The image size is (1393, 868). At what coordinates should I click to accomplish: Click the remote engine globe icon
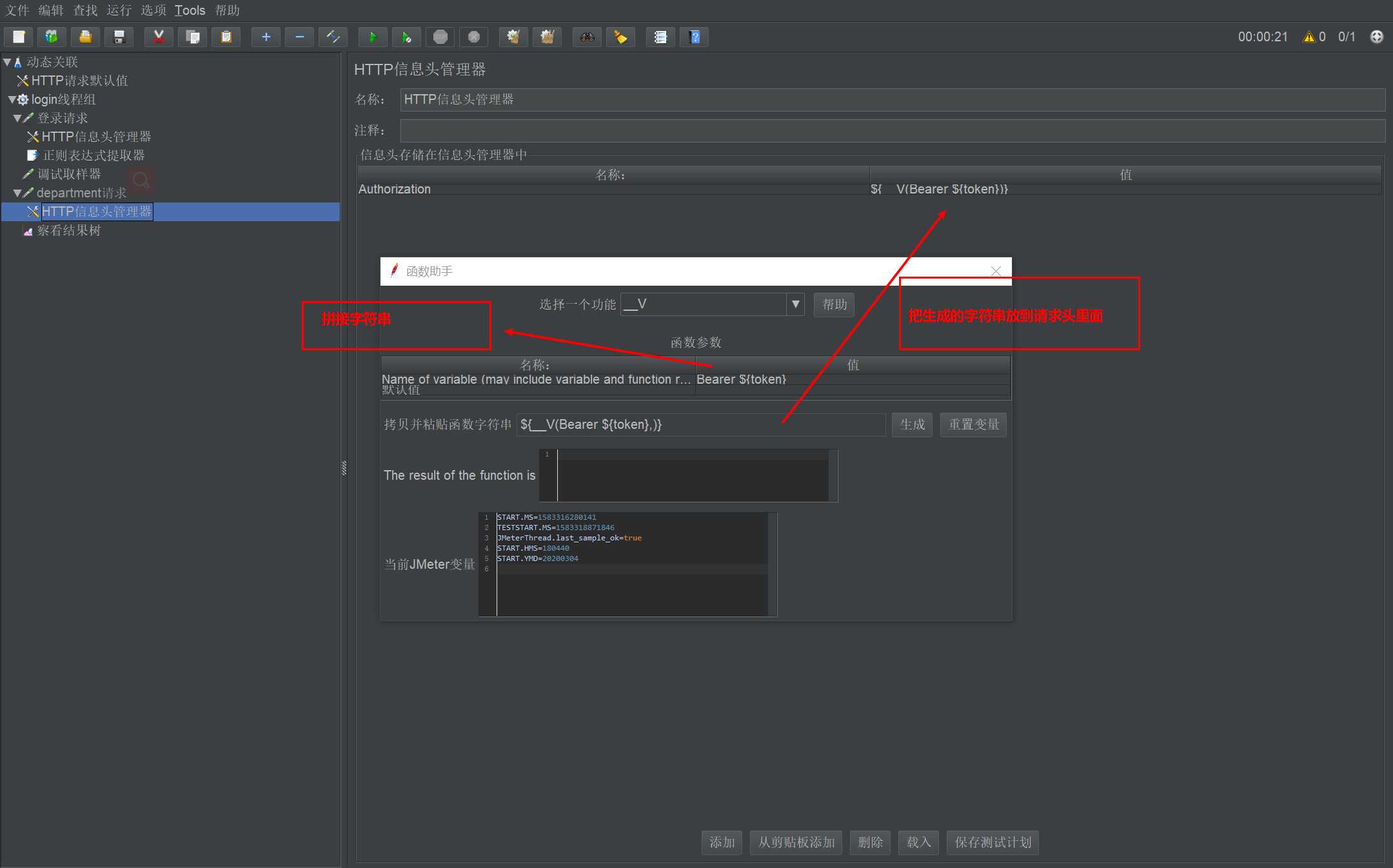1376,37
